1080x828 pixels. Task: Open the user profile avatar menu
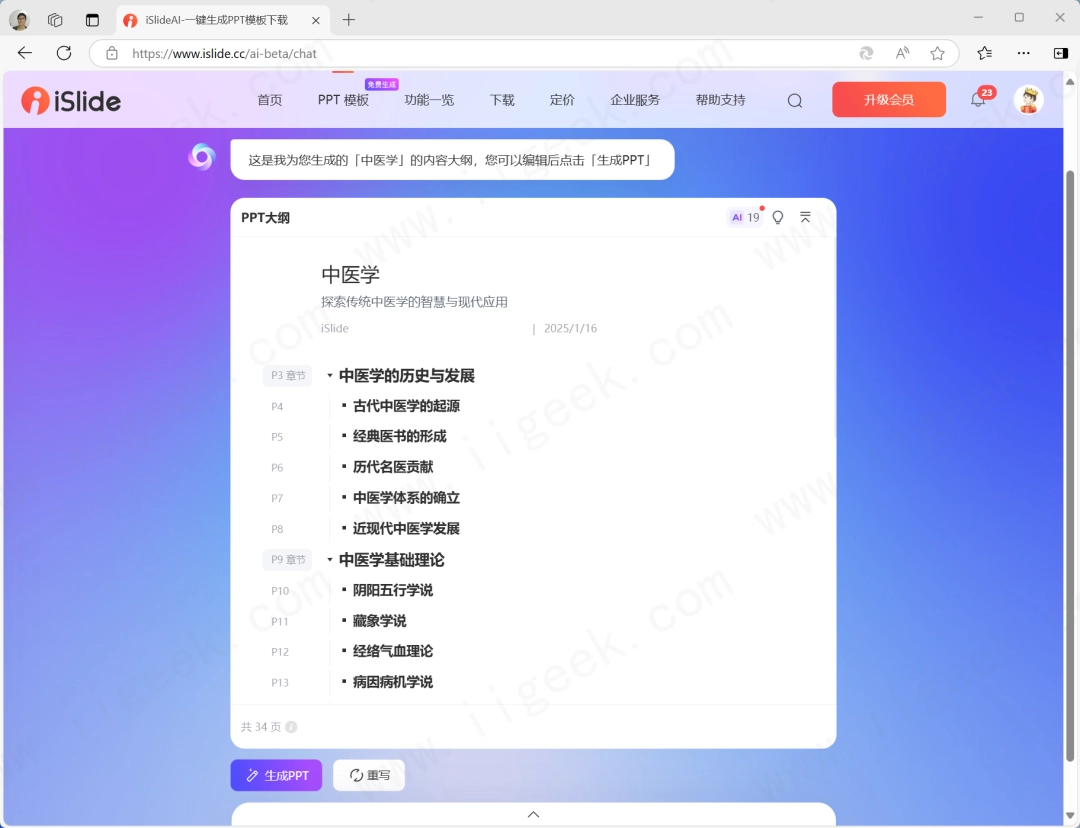pyautogui.click(x=1028, y=100)
